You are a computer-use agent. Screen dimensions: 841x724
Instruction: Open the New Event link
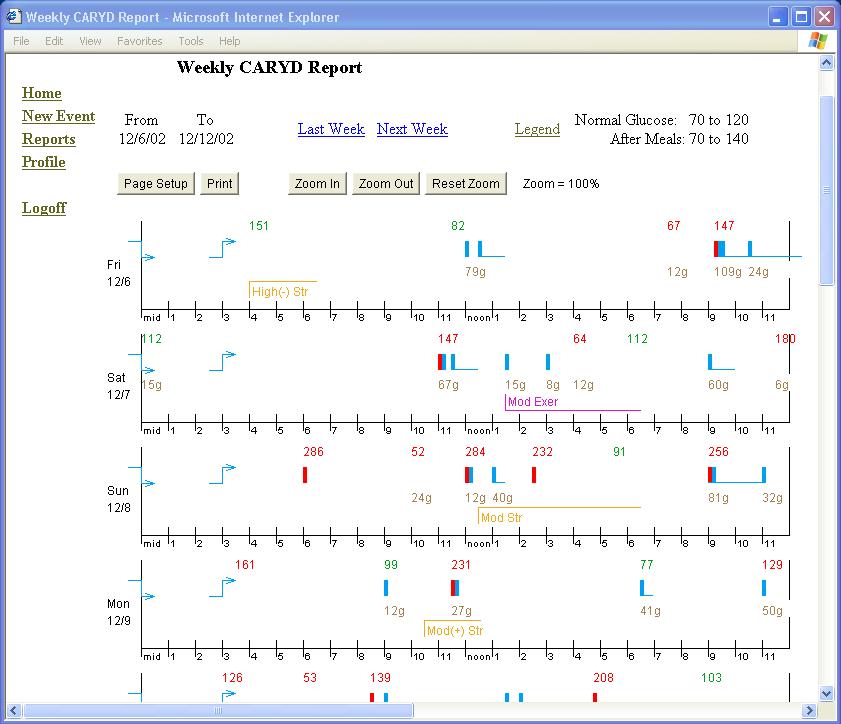click(58, 116)
